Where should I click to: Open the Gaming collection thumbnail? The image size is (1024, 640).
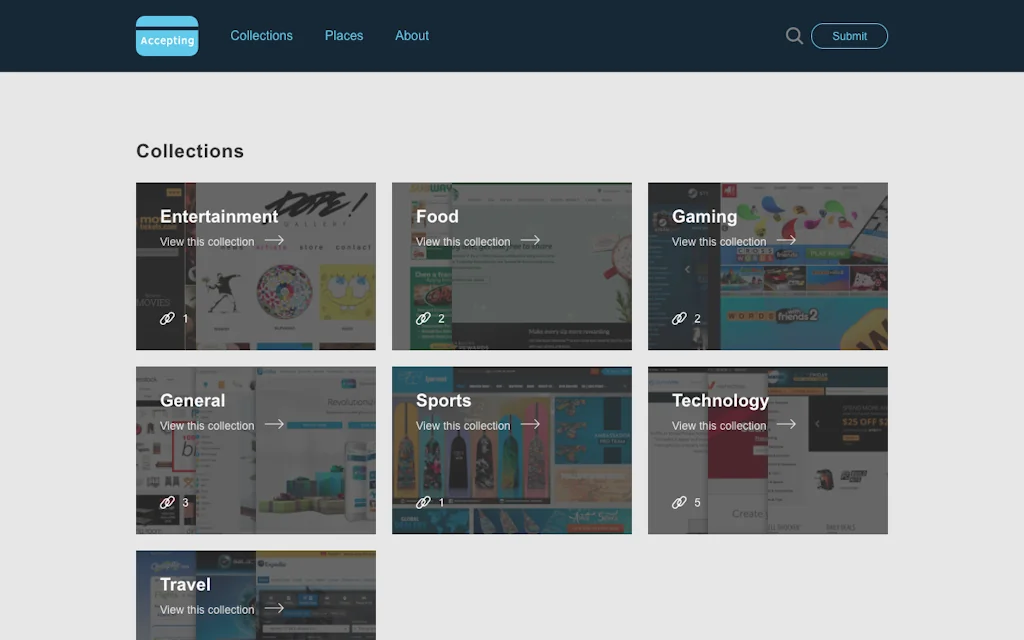pos(768,266)
